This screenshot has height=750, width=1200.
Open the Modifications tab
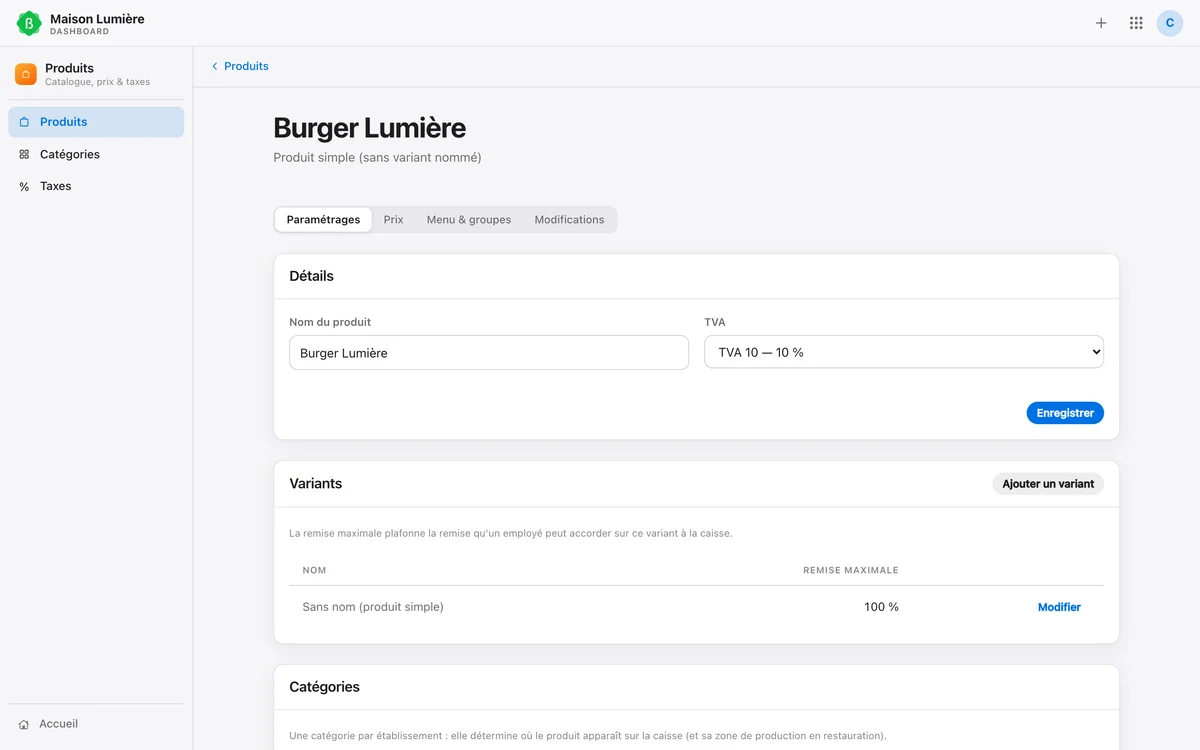coord(569,220)
